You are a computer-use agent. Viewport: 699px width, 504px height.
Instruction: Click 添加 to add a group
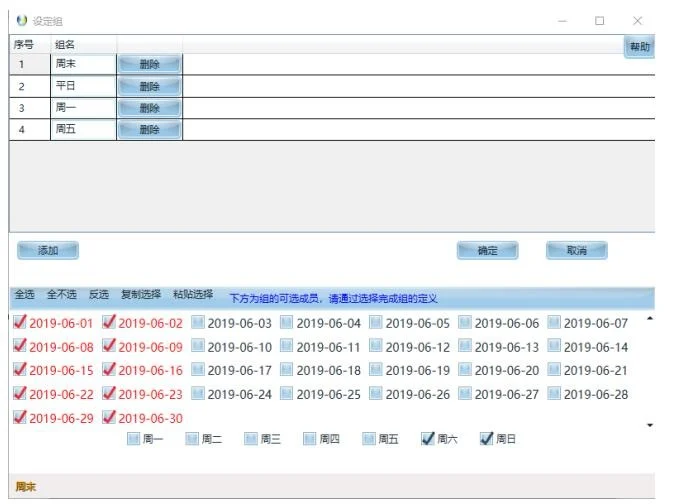[48, 251]
